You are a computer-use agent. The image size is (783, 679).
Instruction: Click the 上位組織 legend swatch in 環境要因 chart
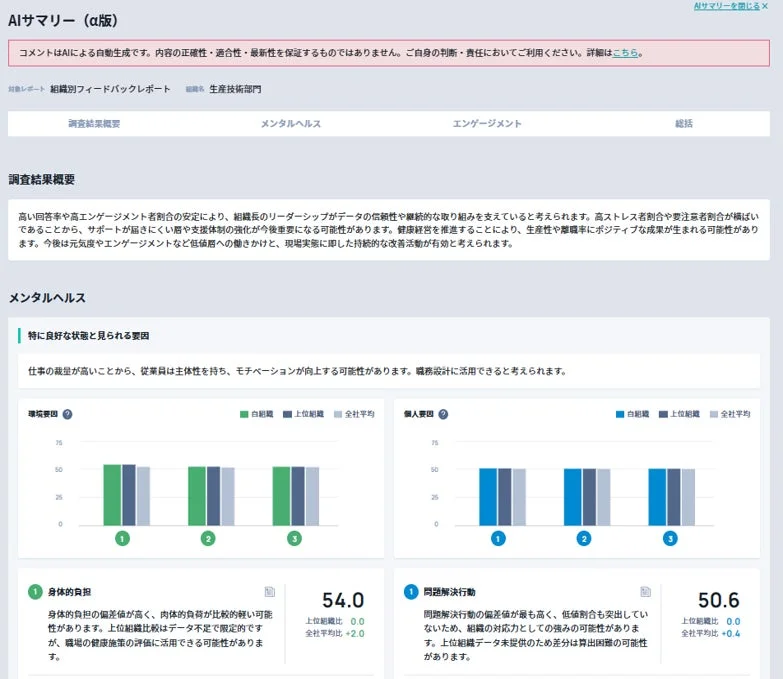pyautogui.click(x=287, y=414)
